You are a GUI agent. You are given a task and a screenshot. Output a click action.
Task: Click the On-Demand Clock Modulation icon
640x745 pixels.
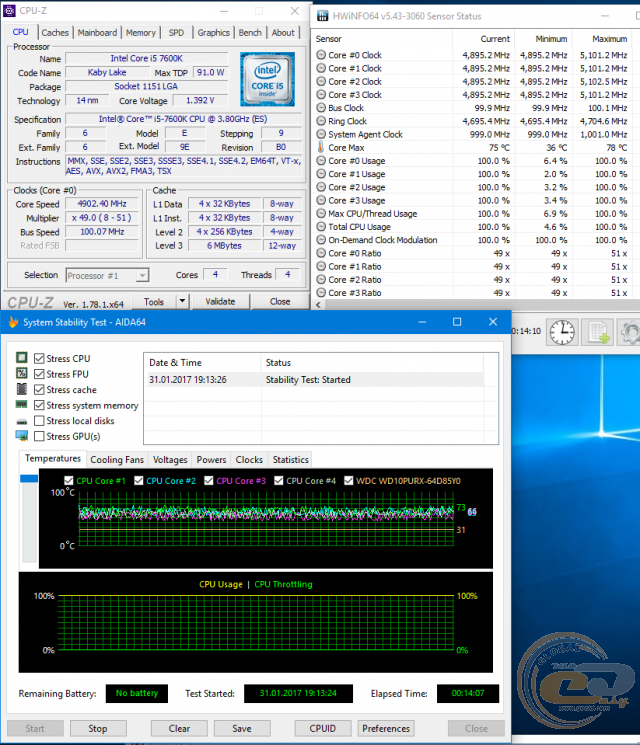point(321,240)
